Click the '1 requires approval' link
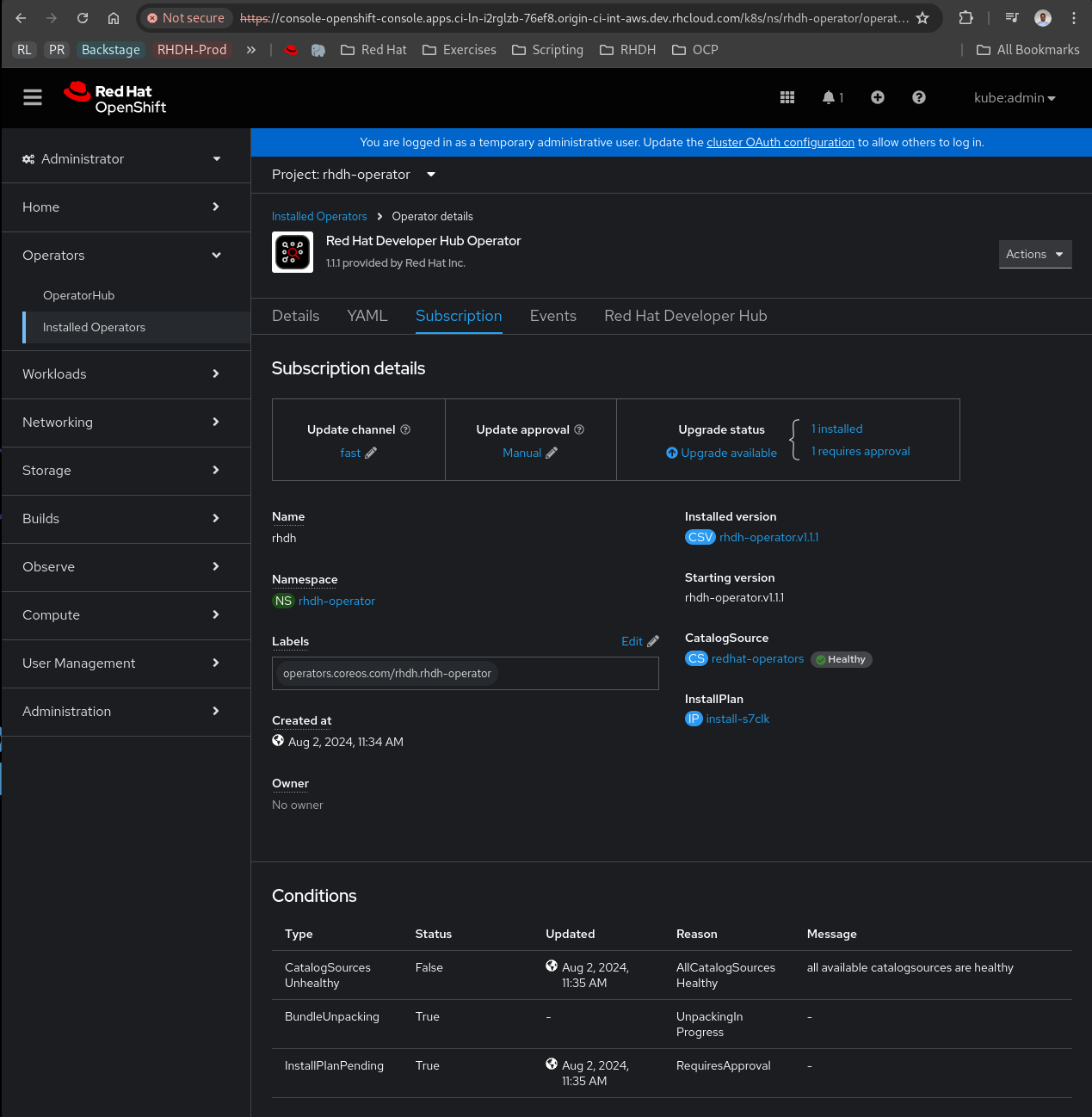The image size is (1092, 1117). (x=860, y=452)
